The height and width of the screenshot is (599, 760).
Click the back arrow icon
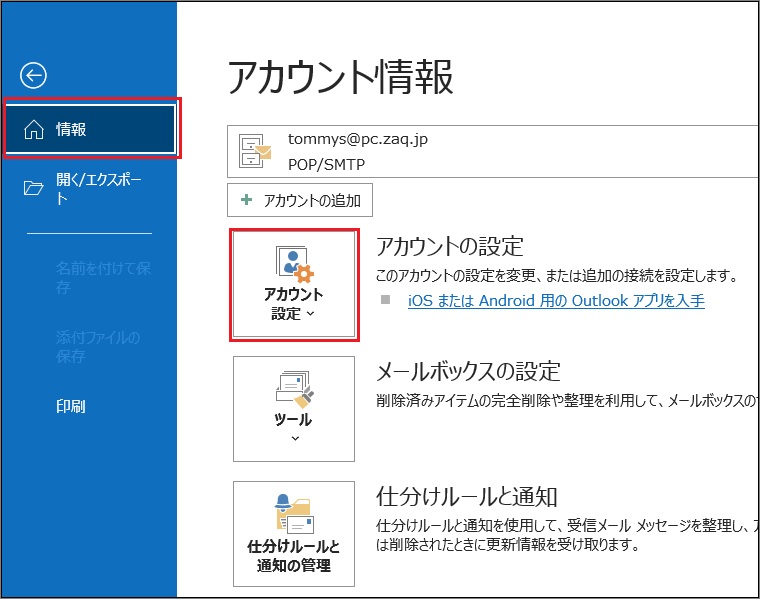34,75
